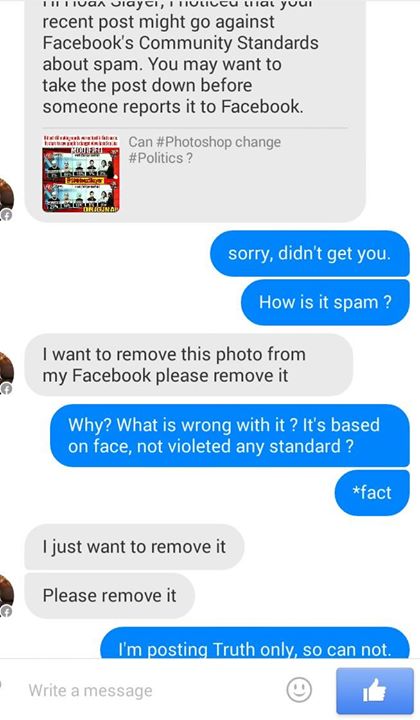Viewport: 420px width, 720px height.
Task: Tap the 'Please remove it' message bubble
Action: tap(109, 596)
